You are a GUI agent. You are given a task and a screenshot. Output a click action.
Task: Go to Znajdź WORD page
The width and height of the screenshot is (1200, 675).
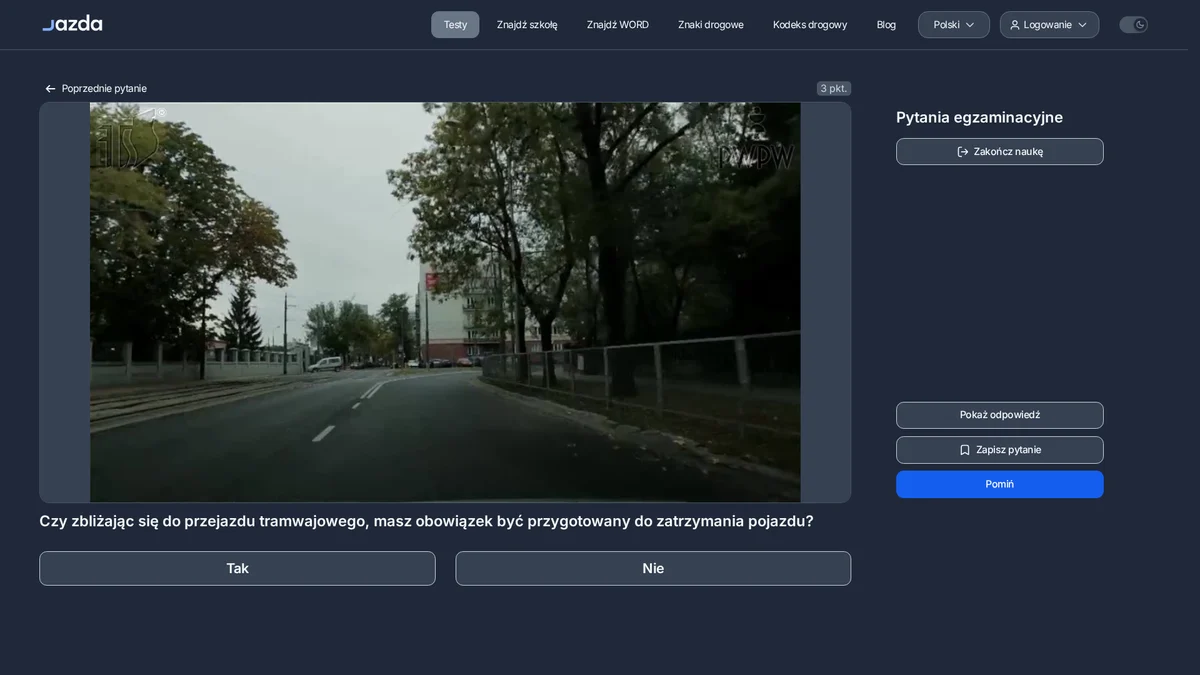tap(618, 25)
